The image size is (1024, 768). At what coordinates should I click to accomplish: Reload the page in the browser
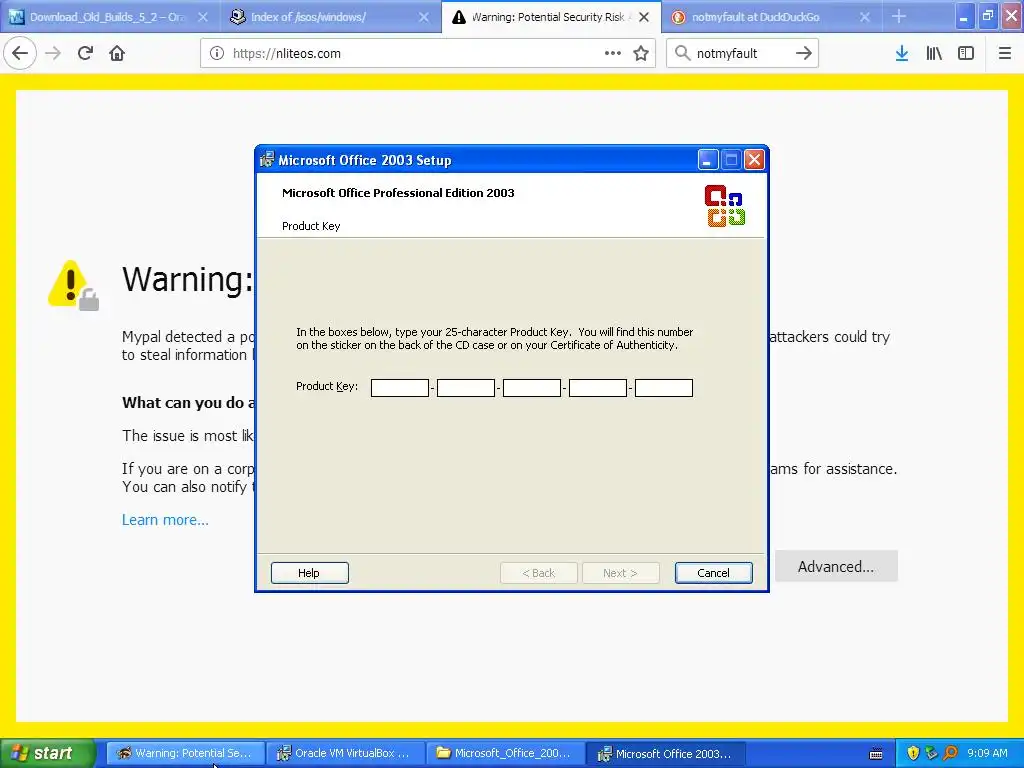point(86,54)
